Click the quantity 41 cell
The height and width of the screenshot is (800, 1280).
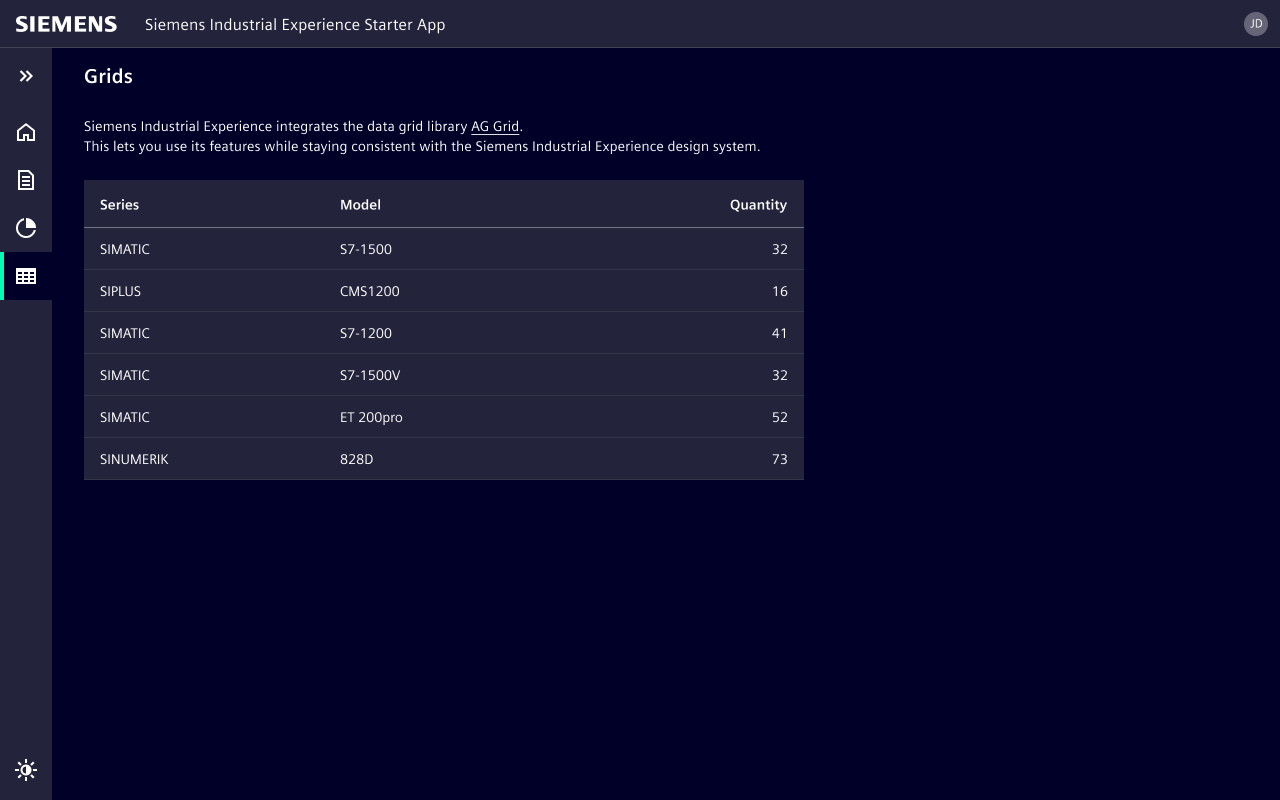click(x=684, y=333)
